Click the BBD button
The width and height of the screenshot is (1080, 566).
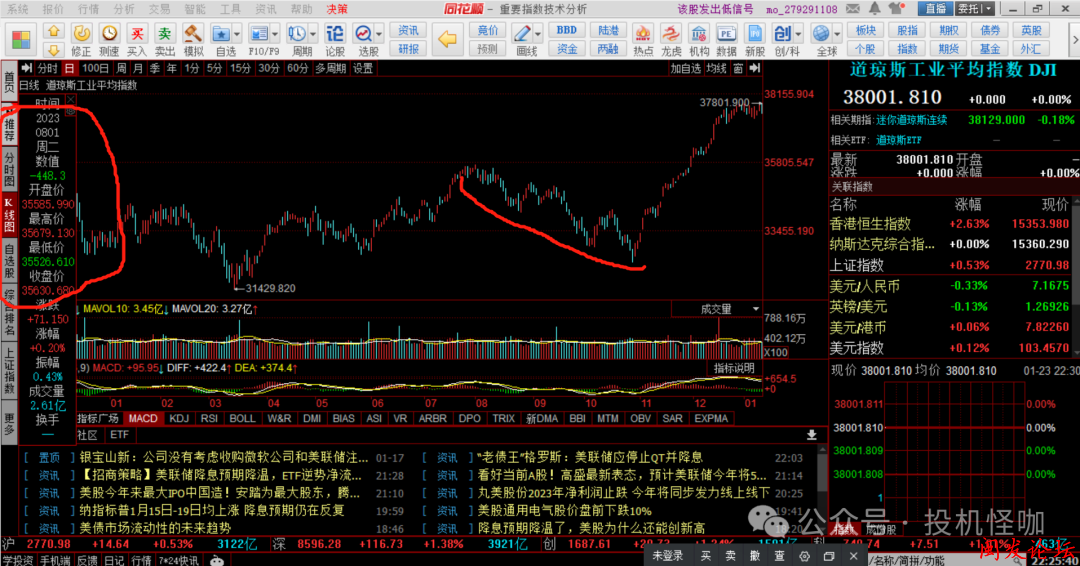pos(567,30)
